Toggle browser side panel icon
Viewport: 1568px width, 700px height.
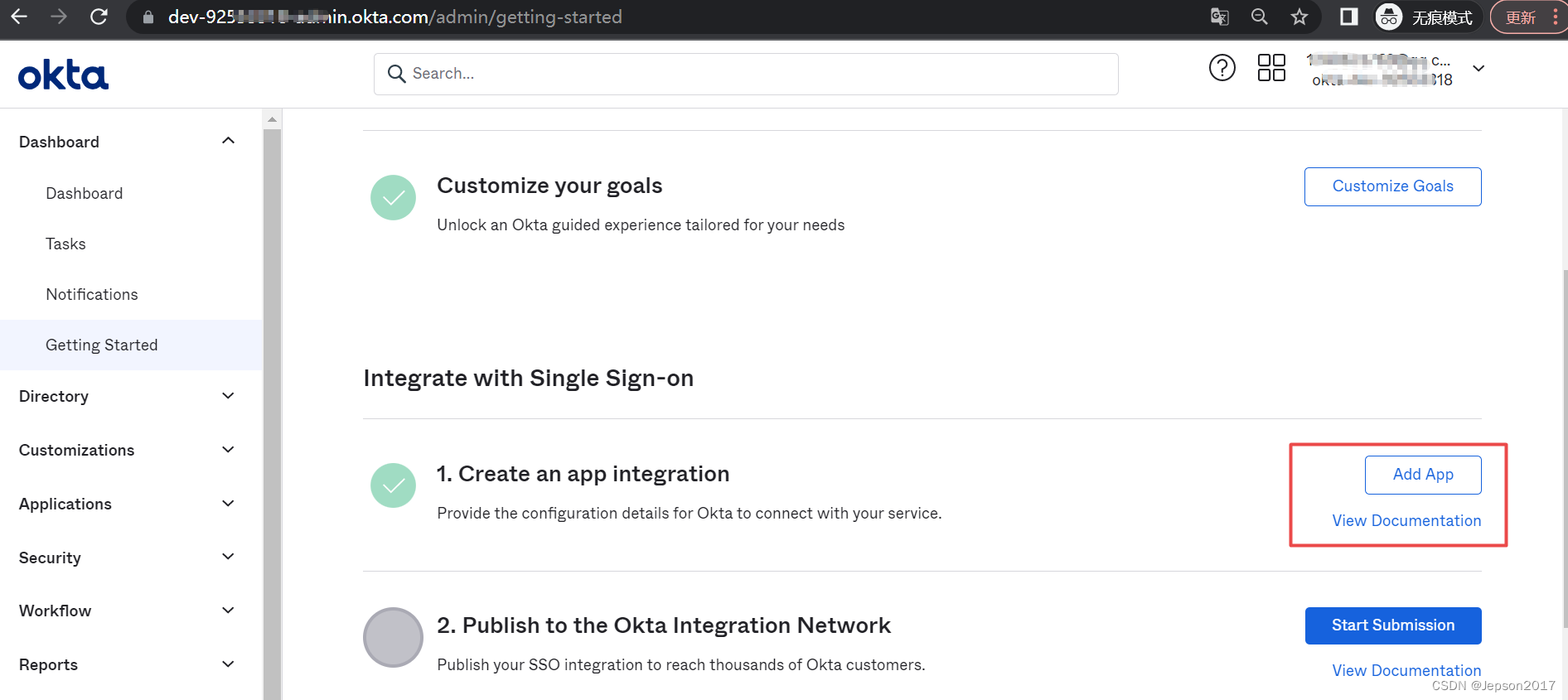[x=1348, y=17]
